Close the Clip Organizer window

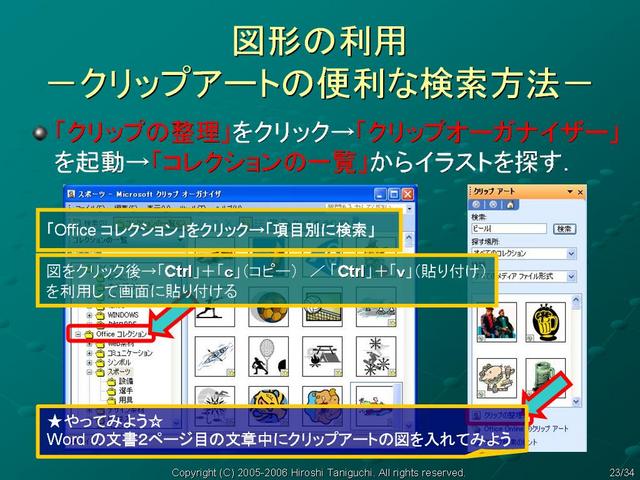click(x=408, y=194)
